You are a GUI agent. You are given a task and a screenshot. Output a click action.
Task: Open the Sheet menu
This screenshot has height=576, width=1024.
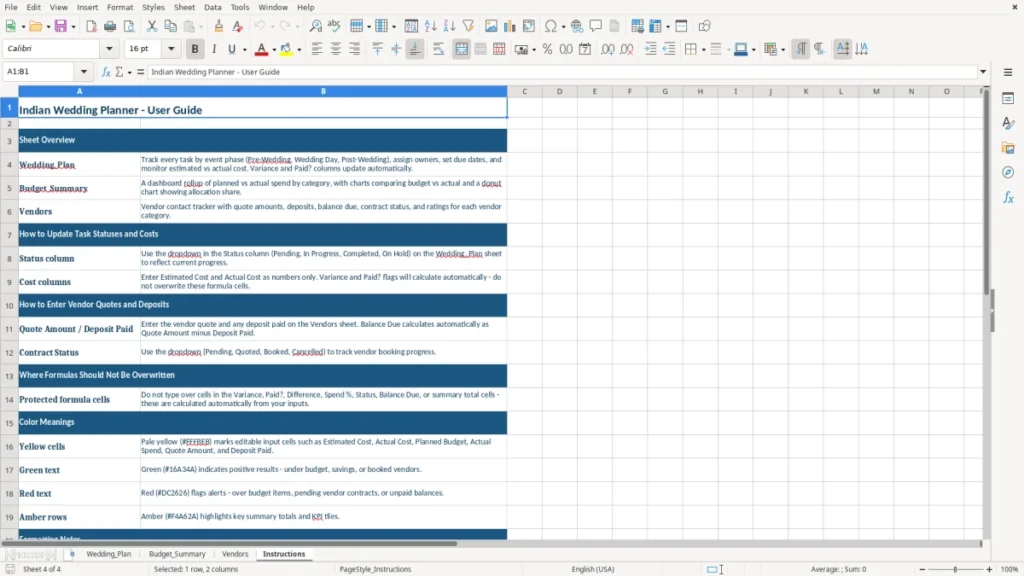pos(184,7)
